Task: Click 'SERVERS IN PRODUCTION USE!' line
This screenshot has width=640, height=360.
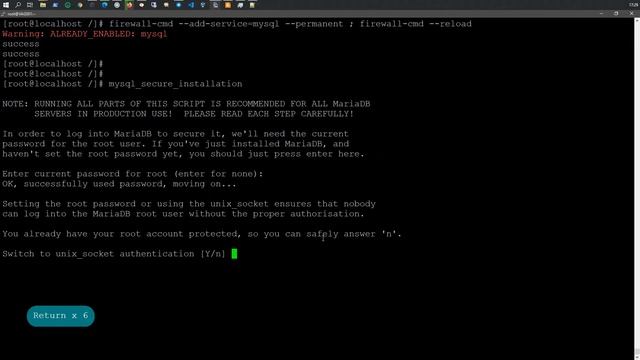Action: (x=194, y=114)
